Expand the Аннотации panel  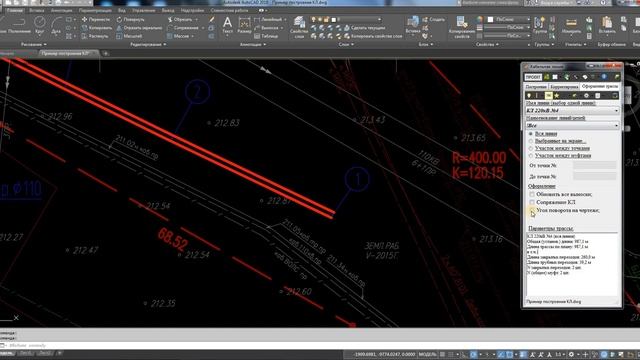click(252, 44)
